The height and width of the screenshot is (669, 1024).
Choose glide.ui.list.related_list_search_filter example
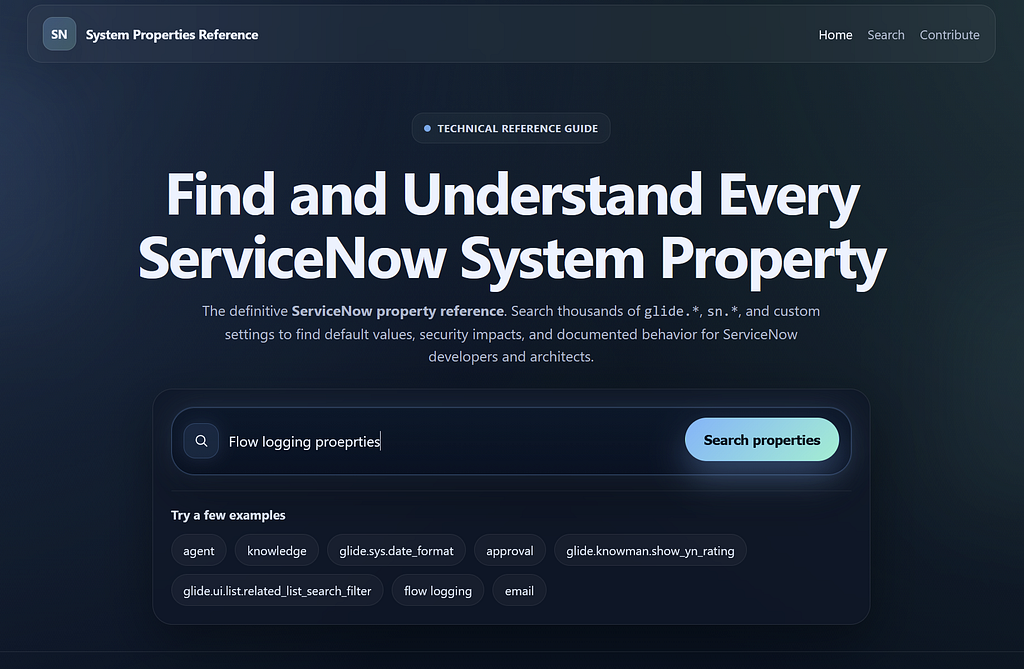[x=278, y=591]
